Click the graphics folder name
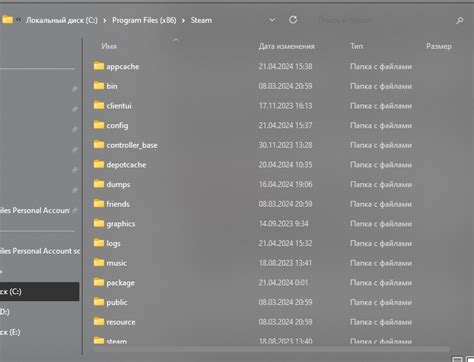The width and height of the screenshot is (474, 362). coord(121,224)
